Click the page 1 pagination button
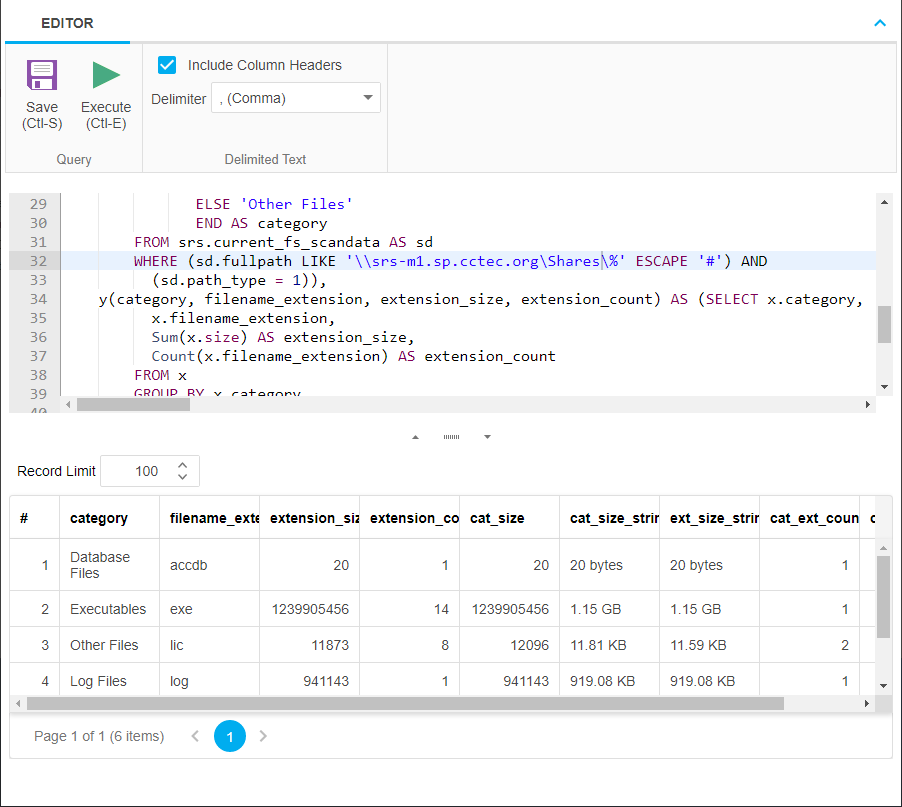The height and width of the screenshot is (807, 902). tap(229, 736)
